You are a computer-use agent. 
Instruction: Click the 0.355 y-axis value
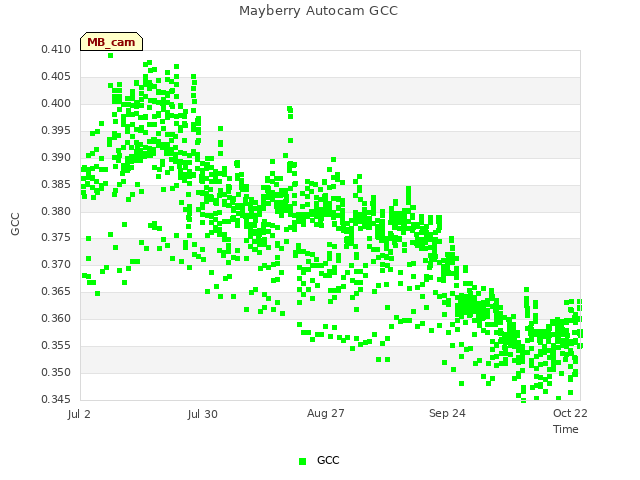click(56, 345)
